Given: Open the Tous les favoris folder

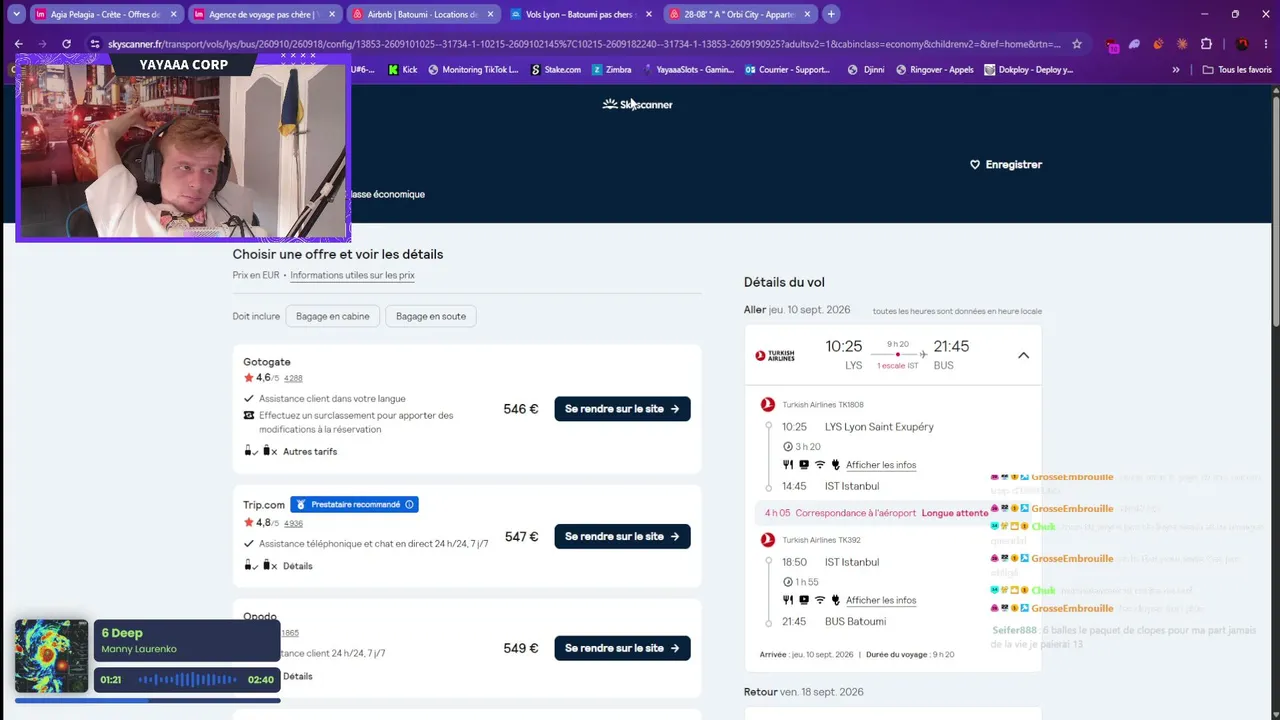Looking at the screenshot, I should click(x=1236, y=70).
